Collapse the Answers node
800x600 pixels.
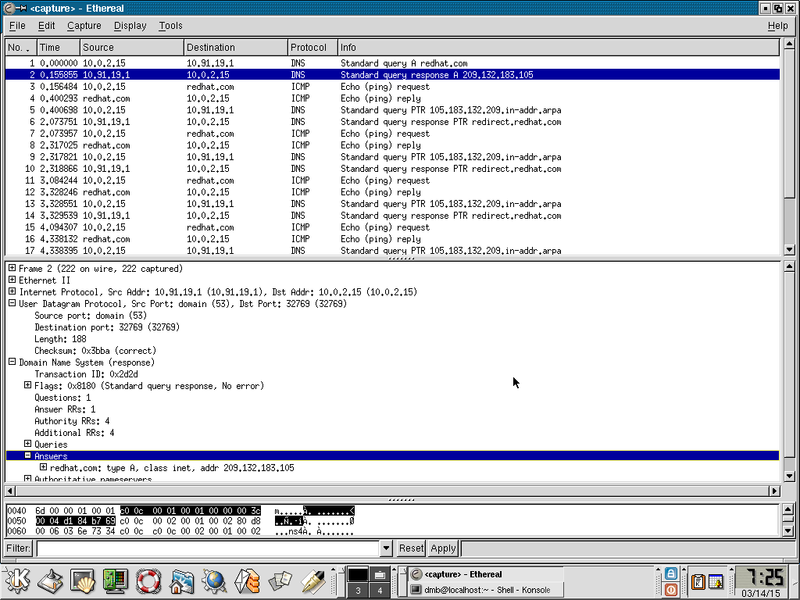pyautogui.click(x=28, y=456)
